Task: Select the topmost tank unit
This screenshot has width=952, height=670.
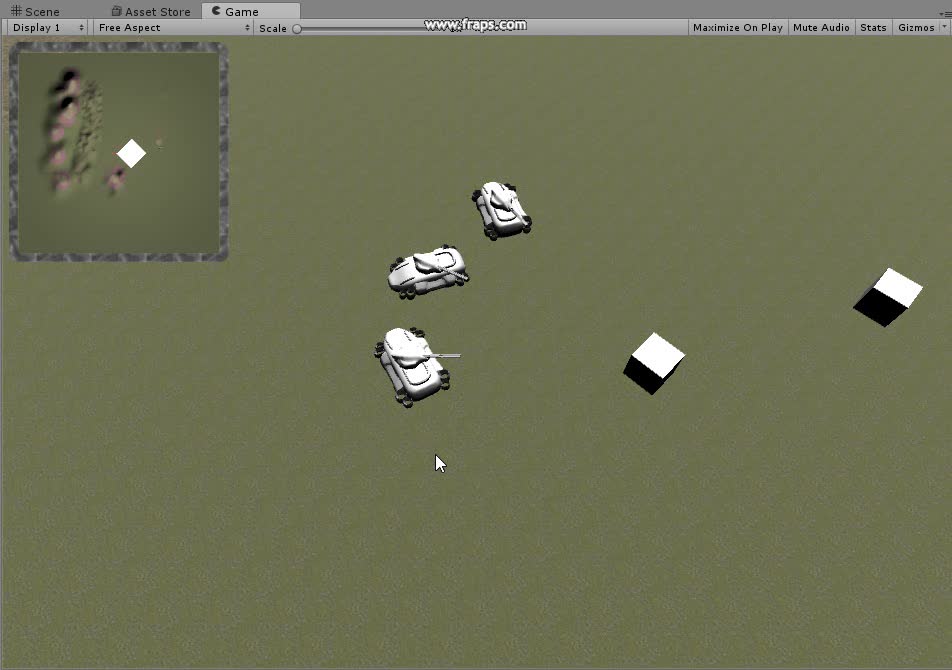Action: [x=500, y=210]
